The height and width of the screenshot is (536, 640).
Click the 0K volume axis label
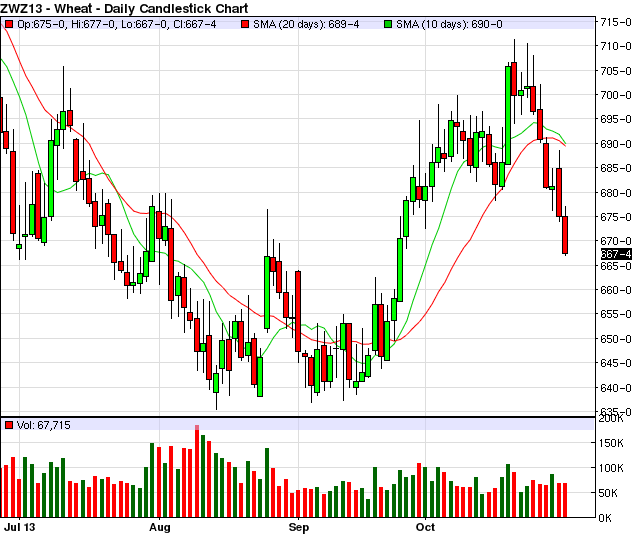605,518
